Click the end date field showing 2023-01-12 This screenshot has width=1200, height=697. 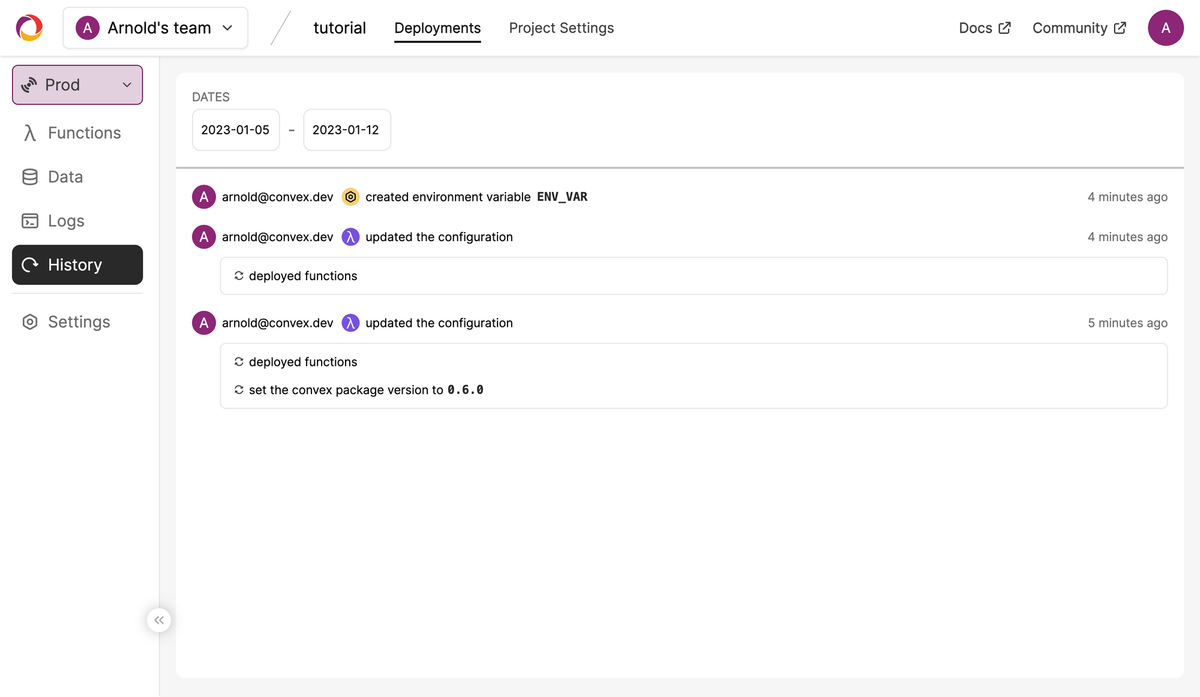[346, 129]
